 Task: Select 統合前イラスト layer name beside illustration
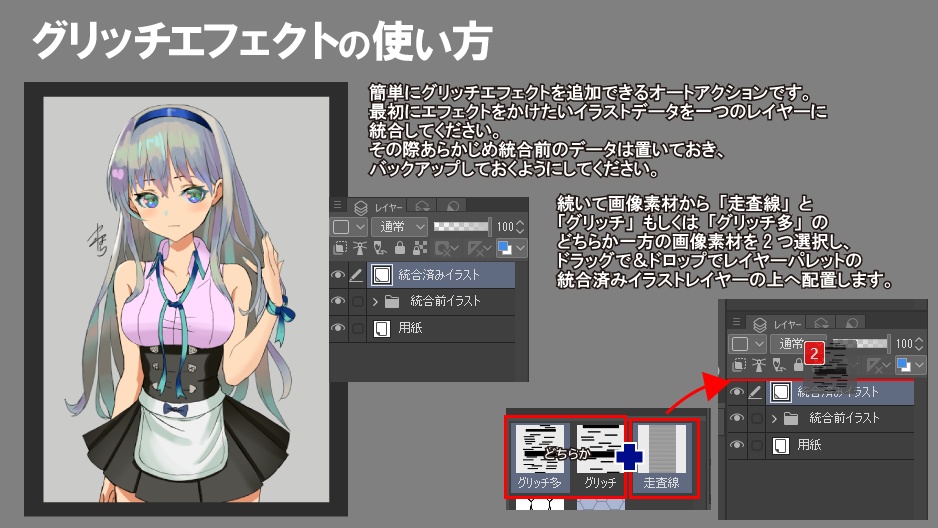[x=445, y=301]
